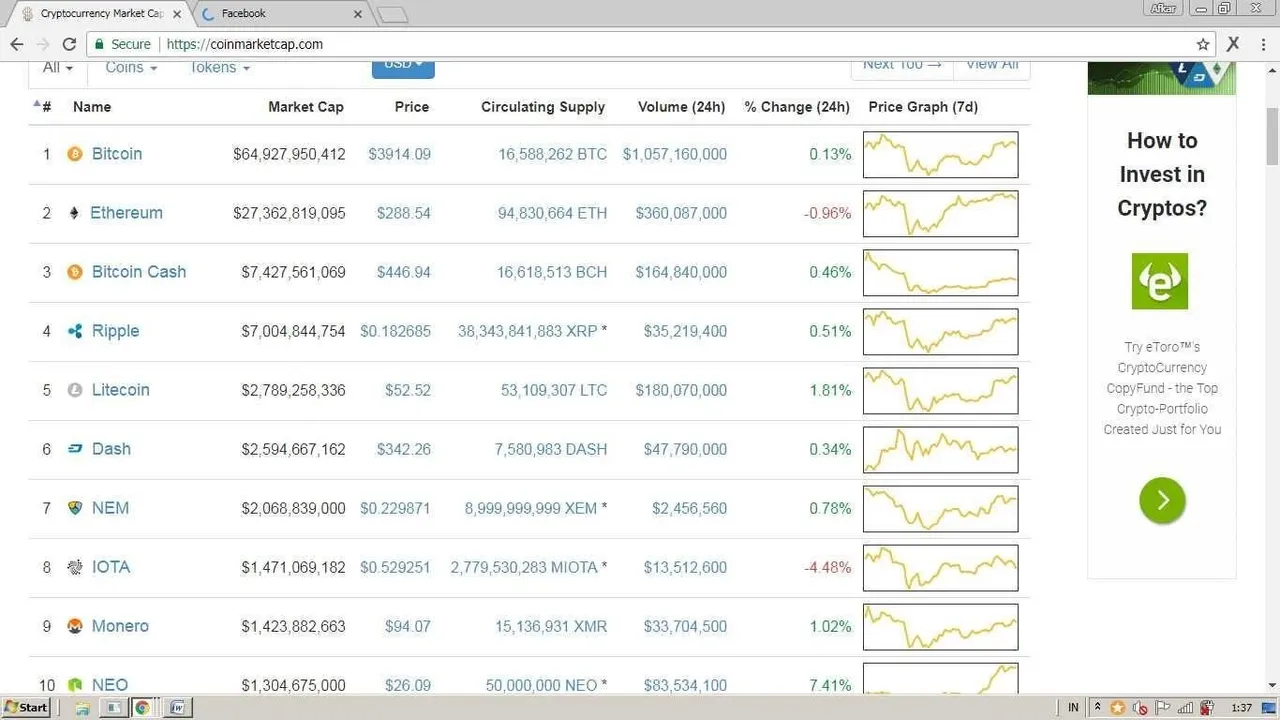Click the orange Bitcoin coin icon
1280x720 pixels.
pos(74,154)
